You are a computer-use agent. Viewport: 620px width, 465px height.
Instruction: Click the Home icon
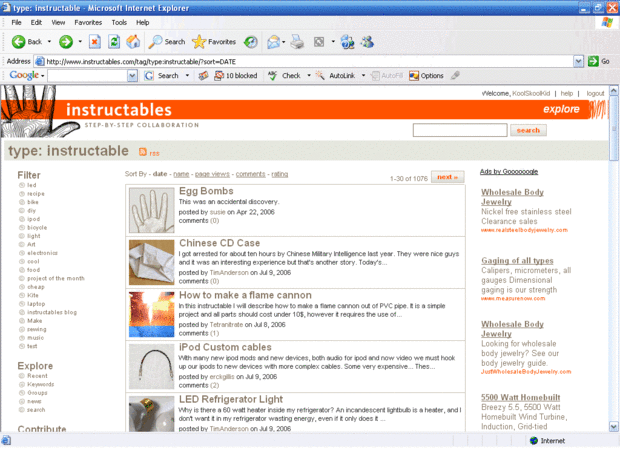tap(133, 42)
